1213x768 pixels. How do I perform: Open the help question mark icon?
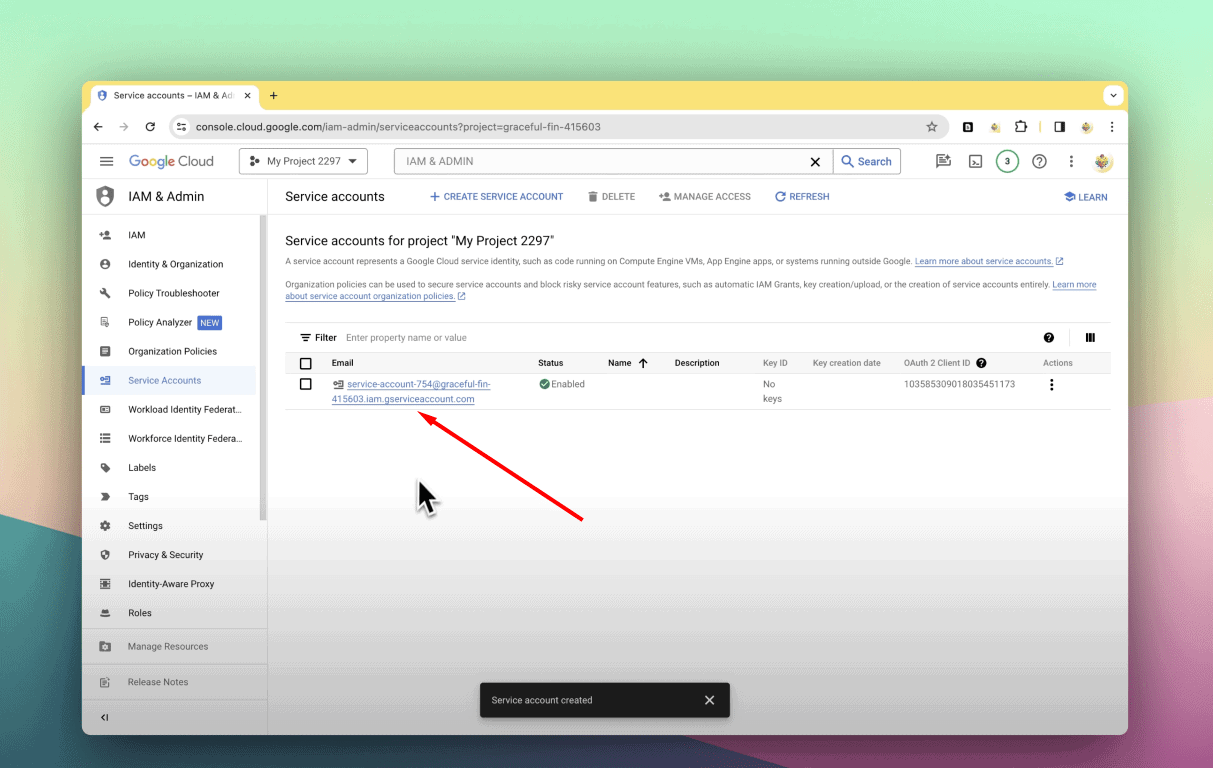pyautogui.click(x=1039, y=161)
